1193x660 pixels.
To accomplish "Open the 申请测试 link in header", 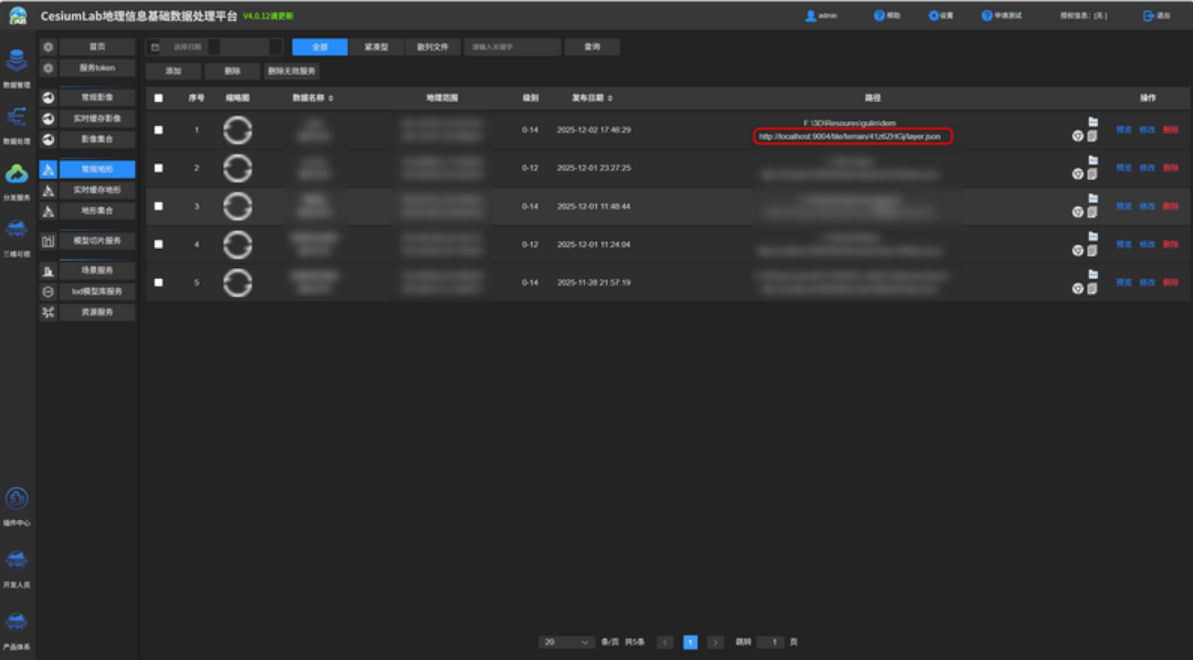I will tap(1001, 15).
